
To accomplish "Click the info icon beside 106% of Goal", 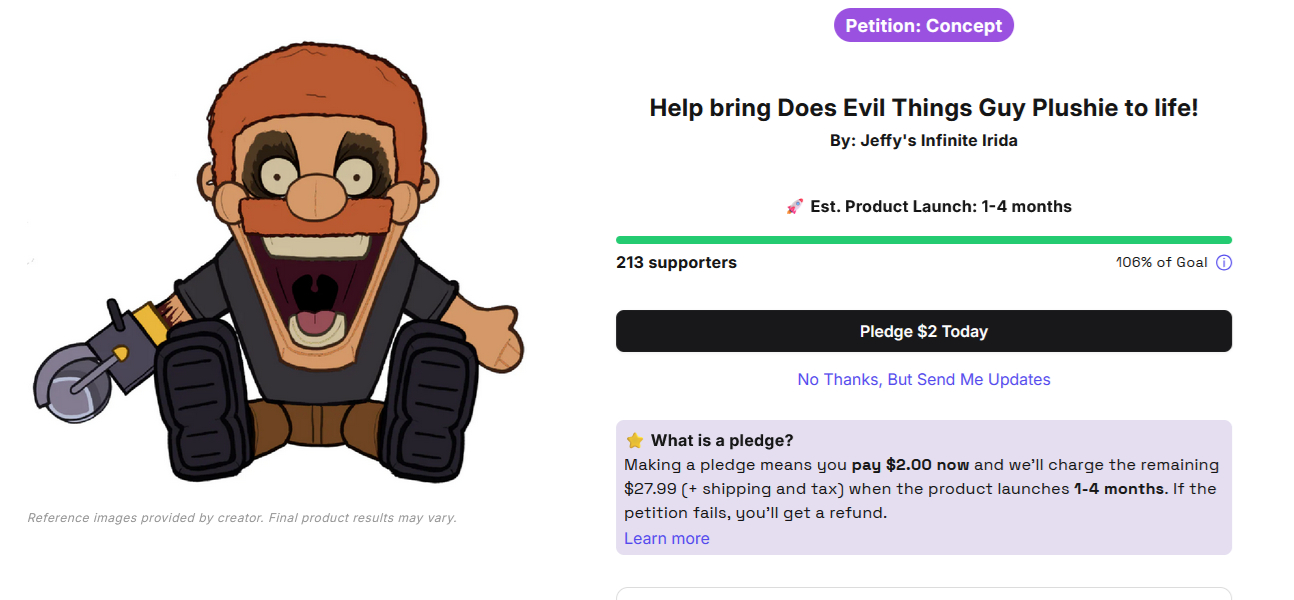I will [1223, 263].
